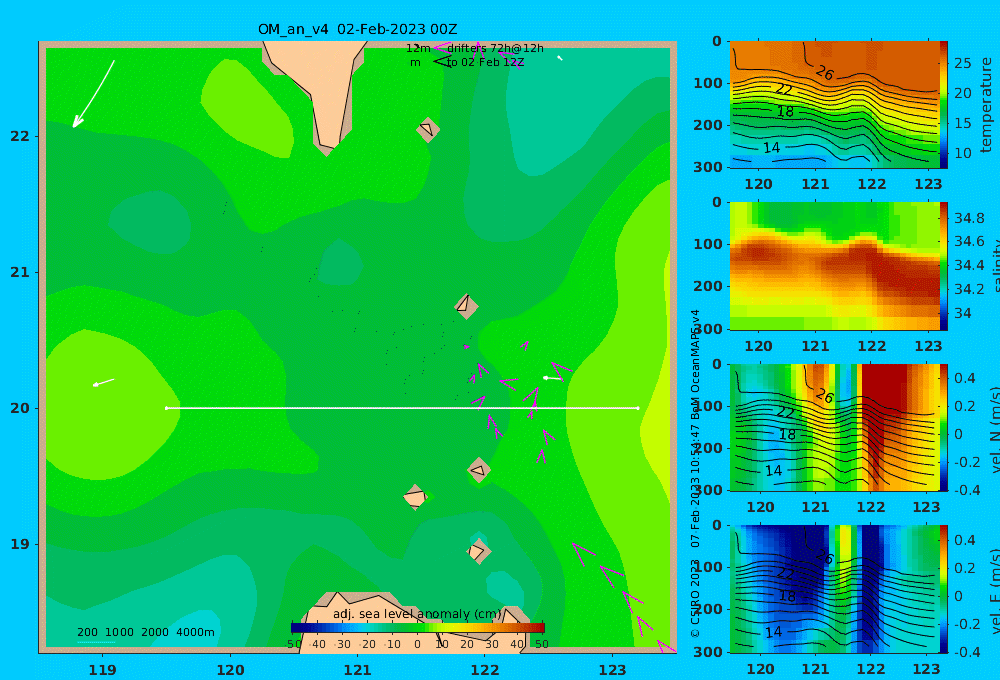Viewport: 1000px width, 680px height.
Task: Click the '34.8' salinity colorbar tick
Action: pyautogui.click(x=969, y=218)
